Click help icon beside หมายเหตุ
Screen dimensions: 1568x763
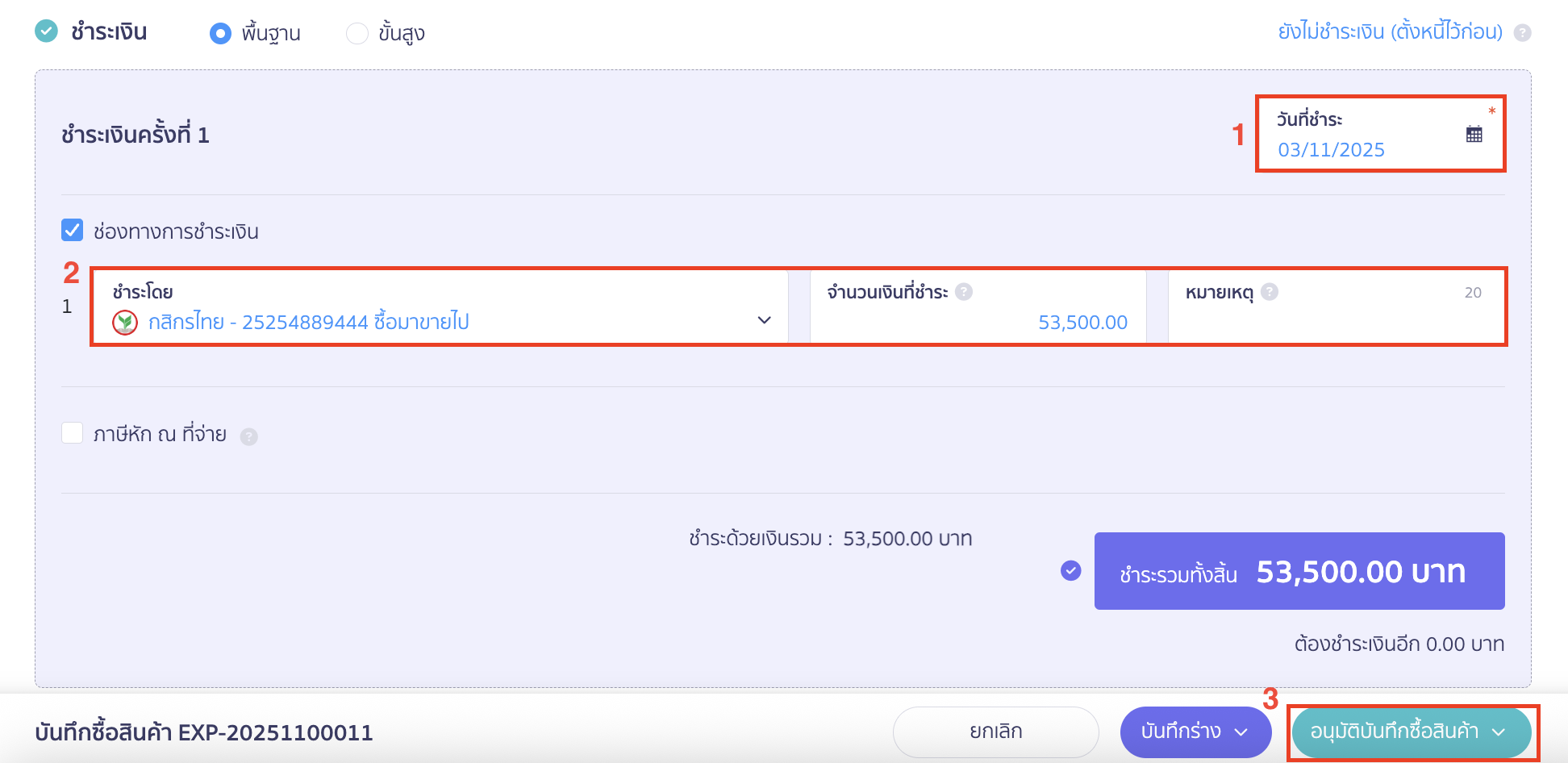click(1270, 292)
